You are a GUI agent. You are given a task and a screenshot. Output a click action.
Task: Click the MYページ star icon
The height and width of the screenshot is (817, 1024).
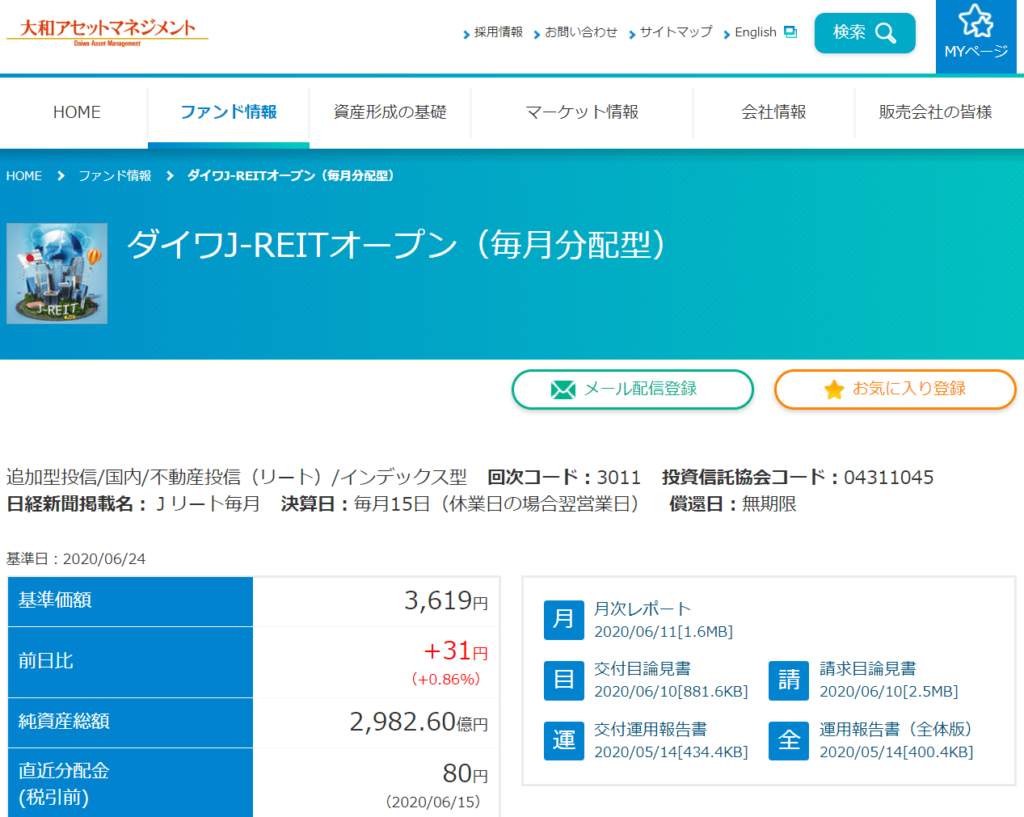click(x=975, y=22)
